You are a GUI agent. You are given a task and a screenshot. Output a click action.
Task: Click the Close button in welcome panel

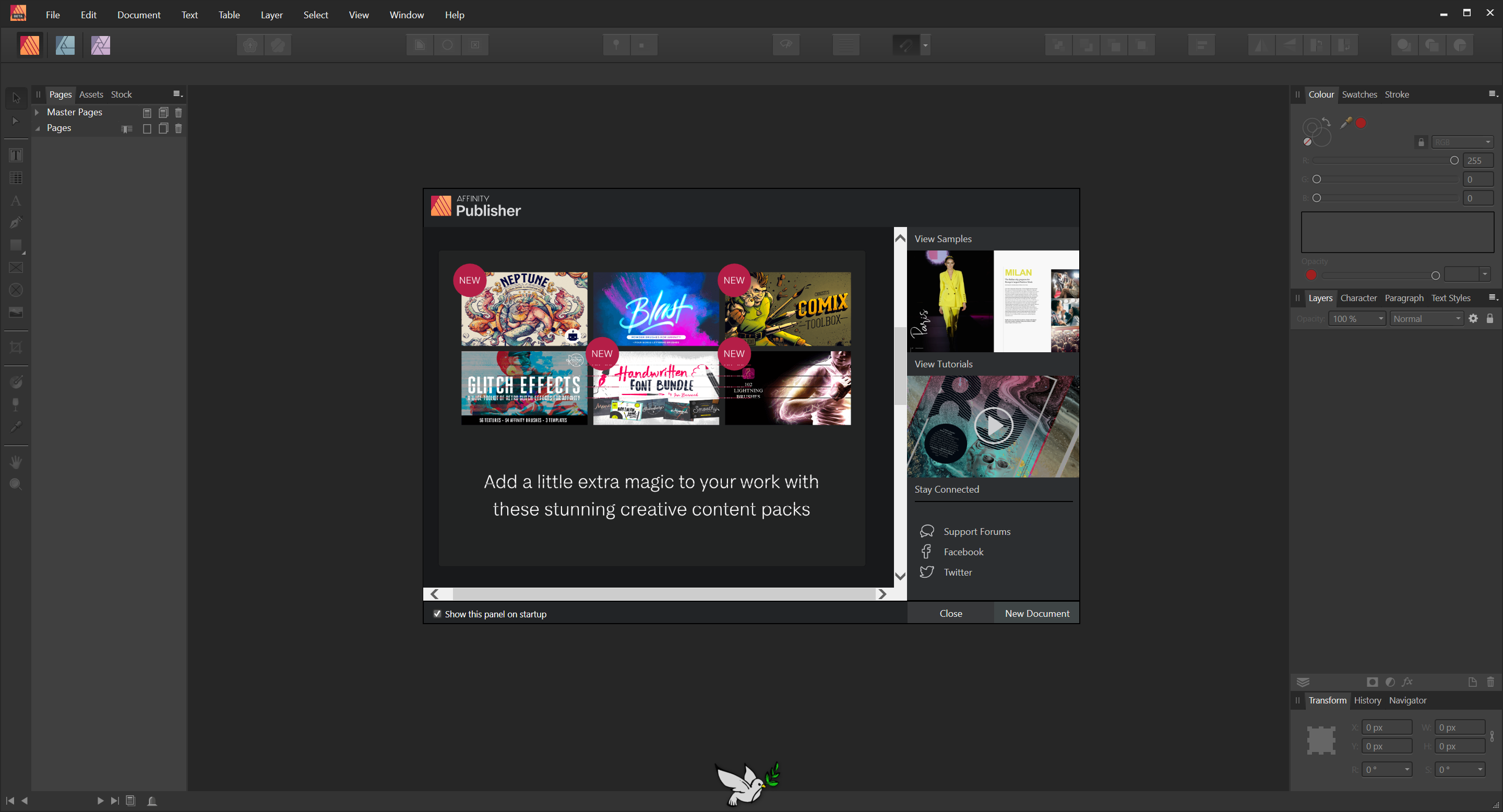tap(950, 613)
